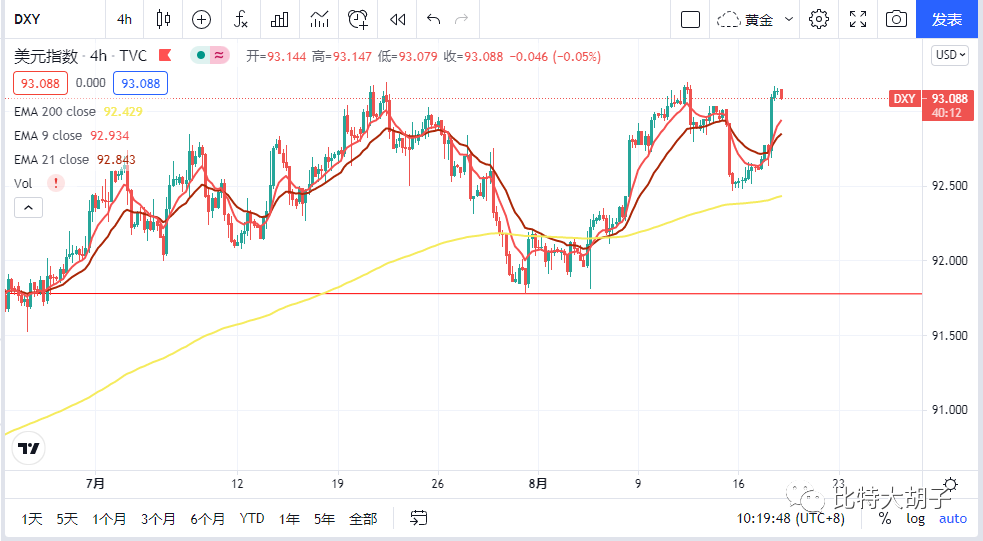
Task: Select the 全部 time range
Action: pyautogui.click(x=363, y=519)
